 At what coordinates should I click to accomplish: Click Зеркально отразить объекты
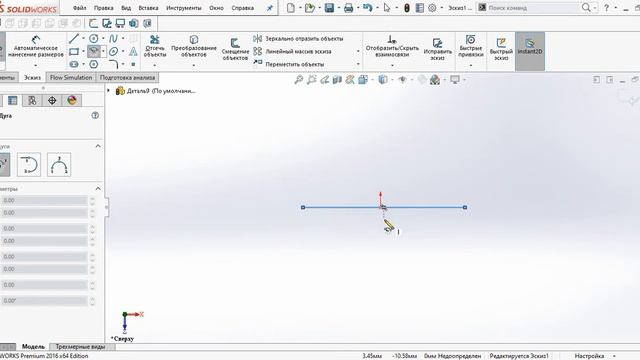pyautogui.click(x=298, y=39)
